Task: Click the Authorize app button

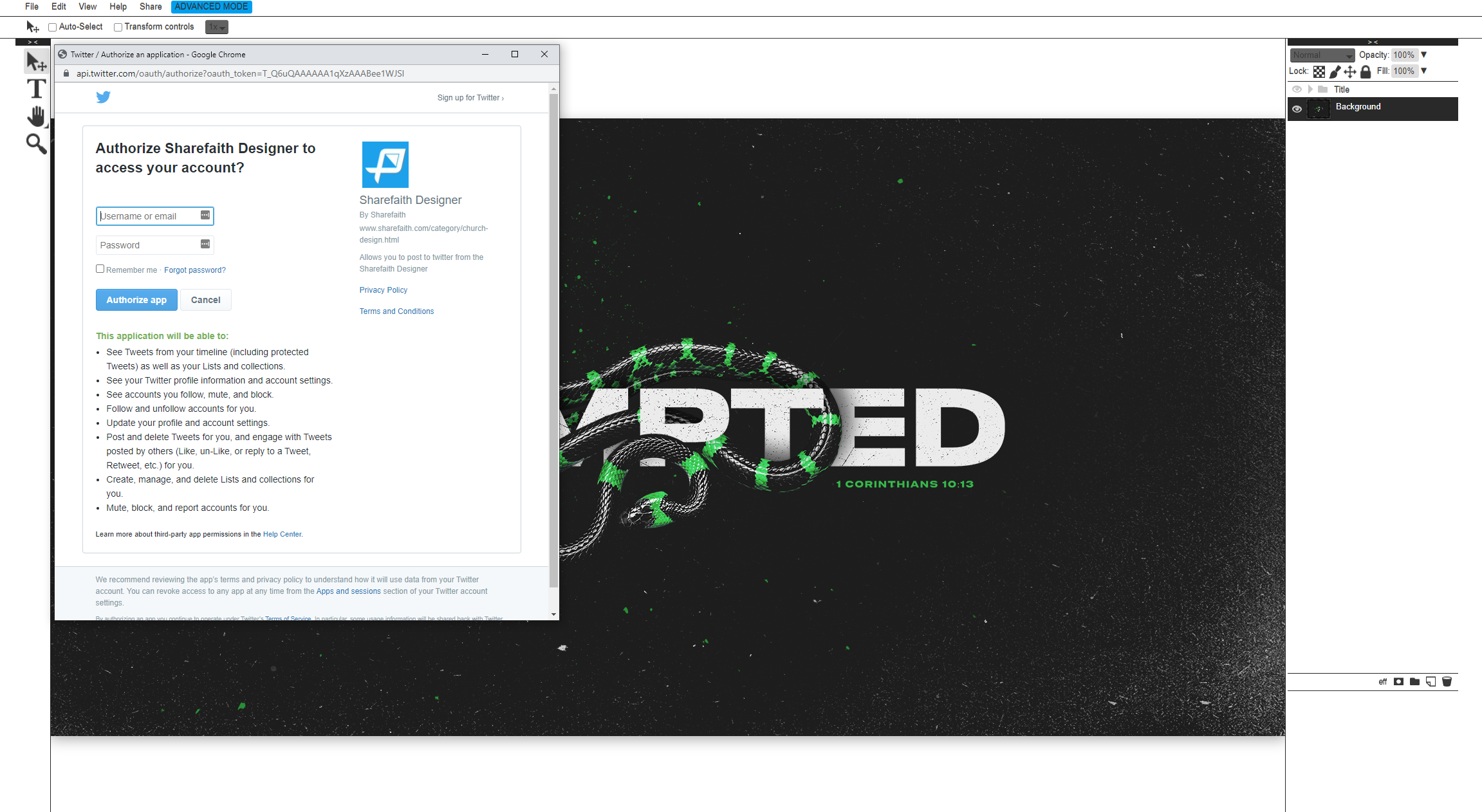Action: point(136,300)
